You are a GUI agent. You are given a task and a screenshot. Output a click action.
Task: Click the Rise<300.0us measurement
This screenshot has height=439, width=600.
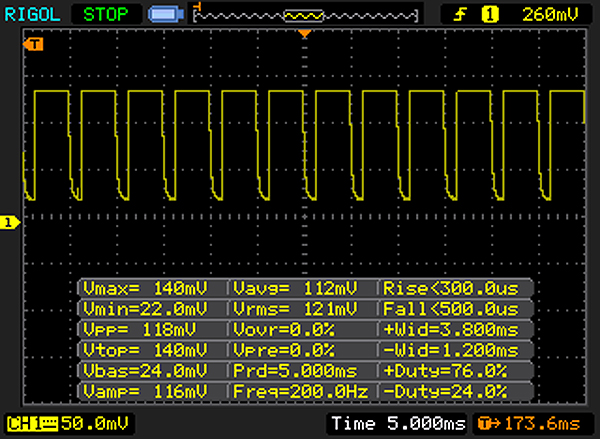pyautogui.click(x=451, y=288)
